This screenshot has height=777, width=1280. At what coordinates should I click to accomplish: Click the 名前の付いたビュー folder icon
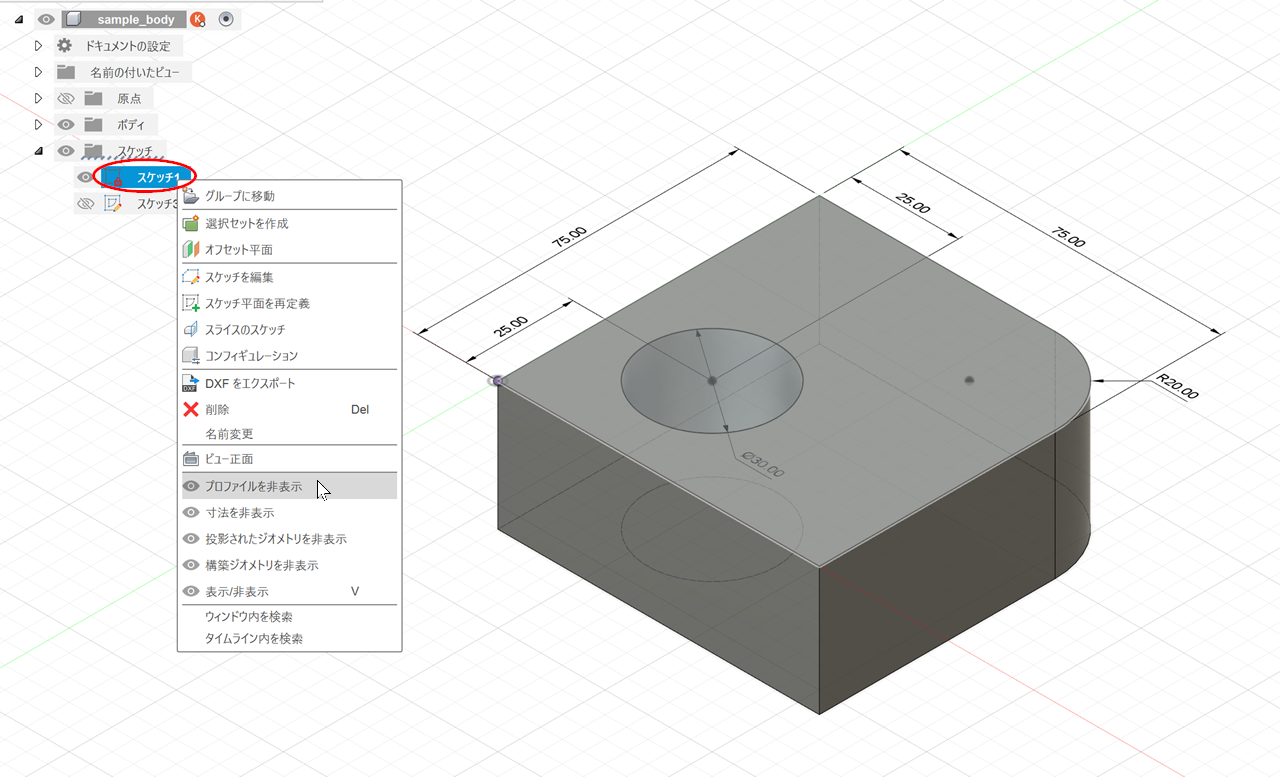point(66,72)
